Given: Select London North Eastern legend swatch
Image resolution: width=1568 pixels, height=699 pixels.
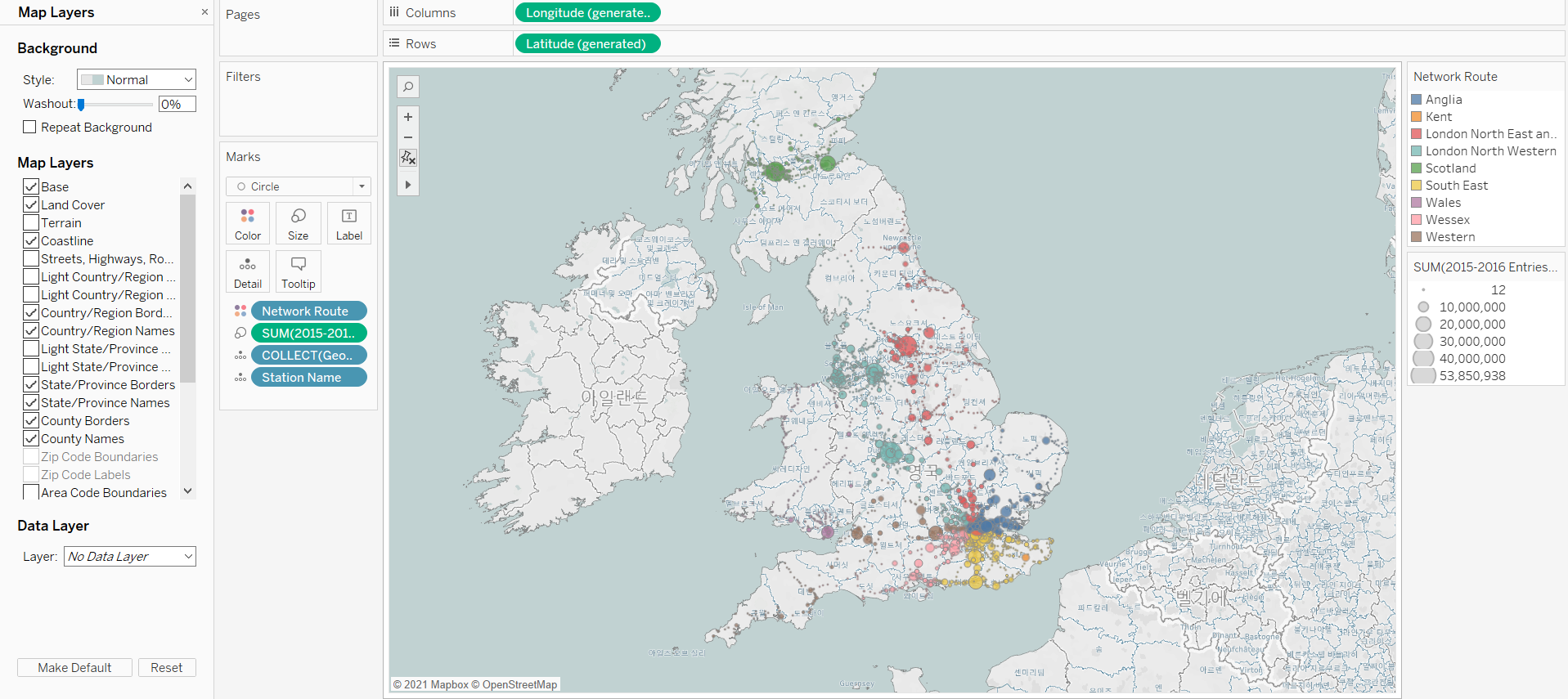Looking at the screenshot, I should [1417, 133].
